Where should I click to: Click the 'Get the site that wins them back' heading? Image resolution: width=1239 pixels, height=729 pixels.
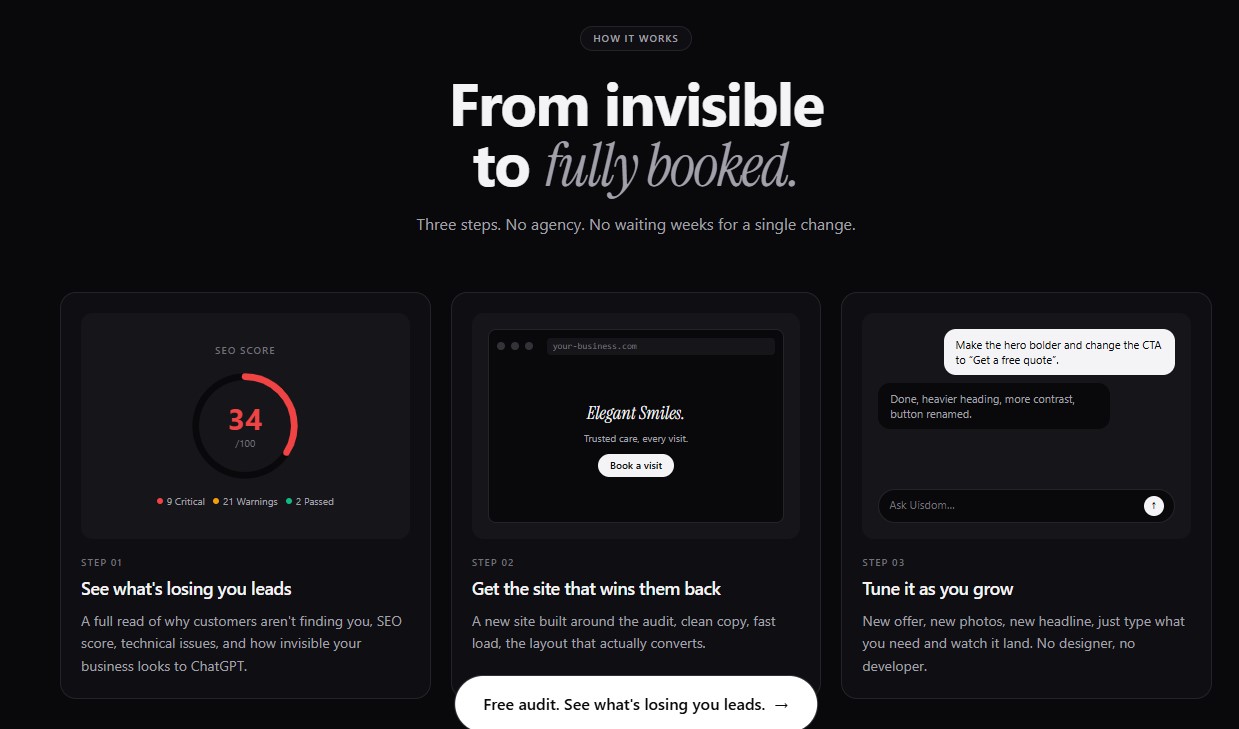pyautogui.click(x=596, y=589)
